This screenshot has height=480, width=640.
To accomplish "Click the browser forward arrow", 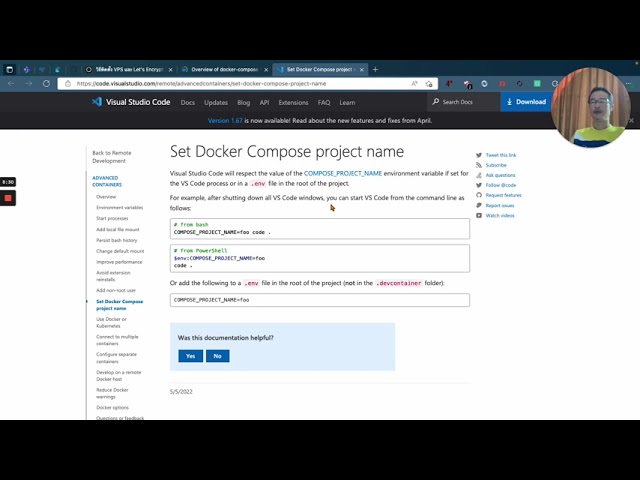I will (29, 84).
